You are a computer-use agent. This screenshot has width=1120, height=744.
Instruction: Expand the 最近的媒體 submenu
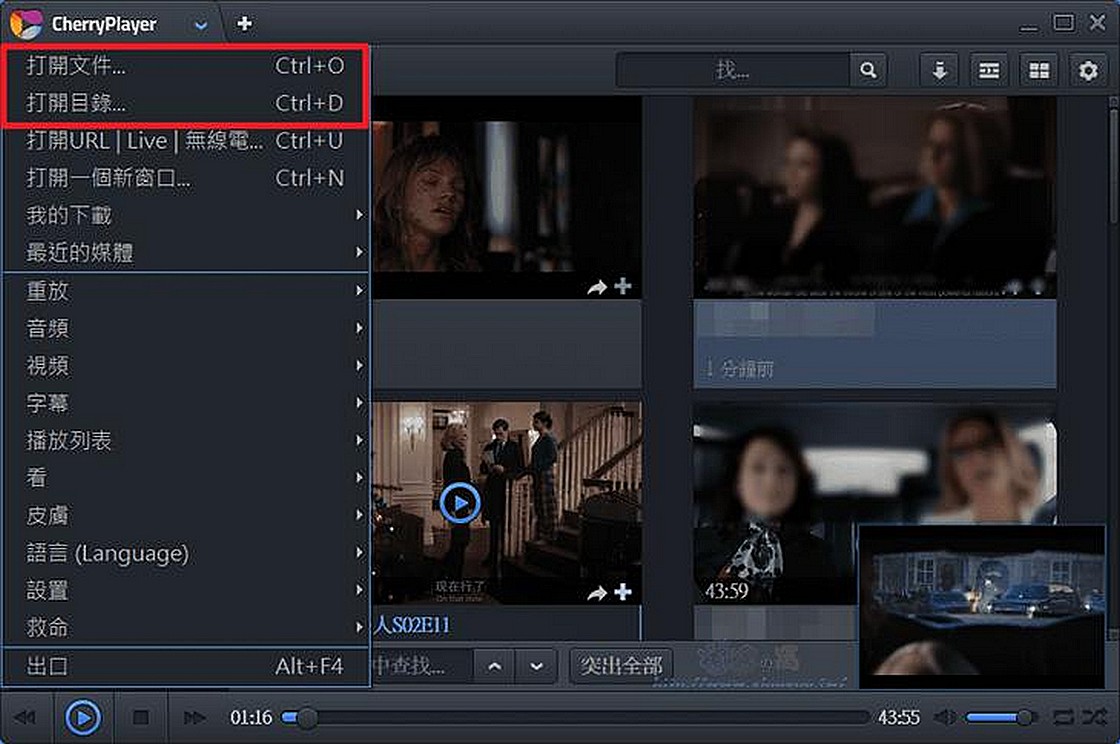pyautogui.click(x=186, y=252)
